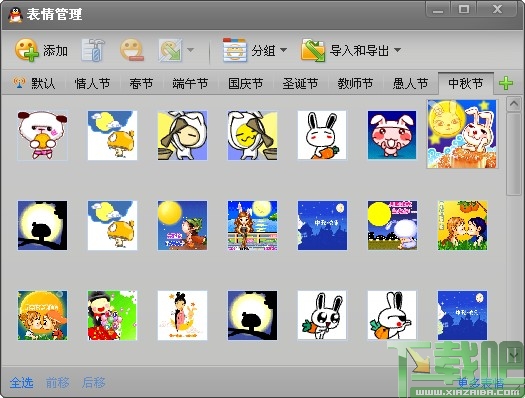Add a new group with green plus
525x398 pixels.
(x=506, y=83)
